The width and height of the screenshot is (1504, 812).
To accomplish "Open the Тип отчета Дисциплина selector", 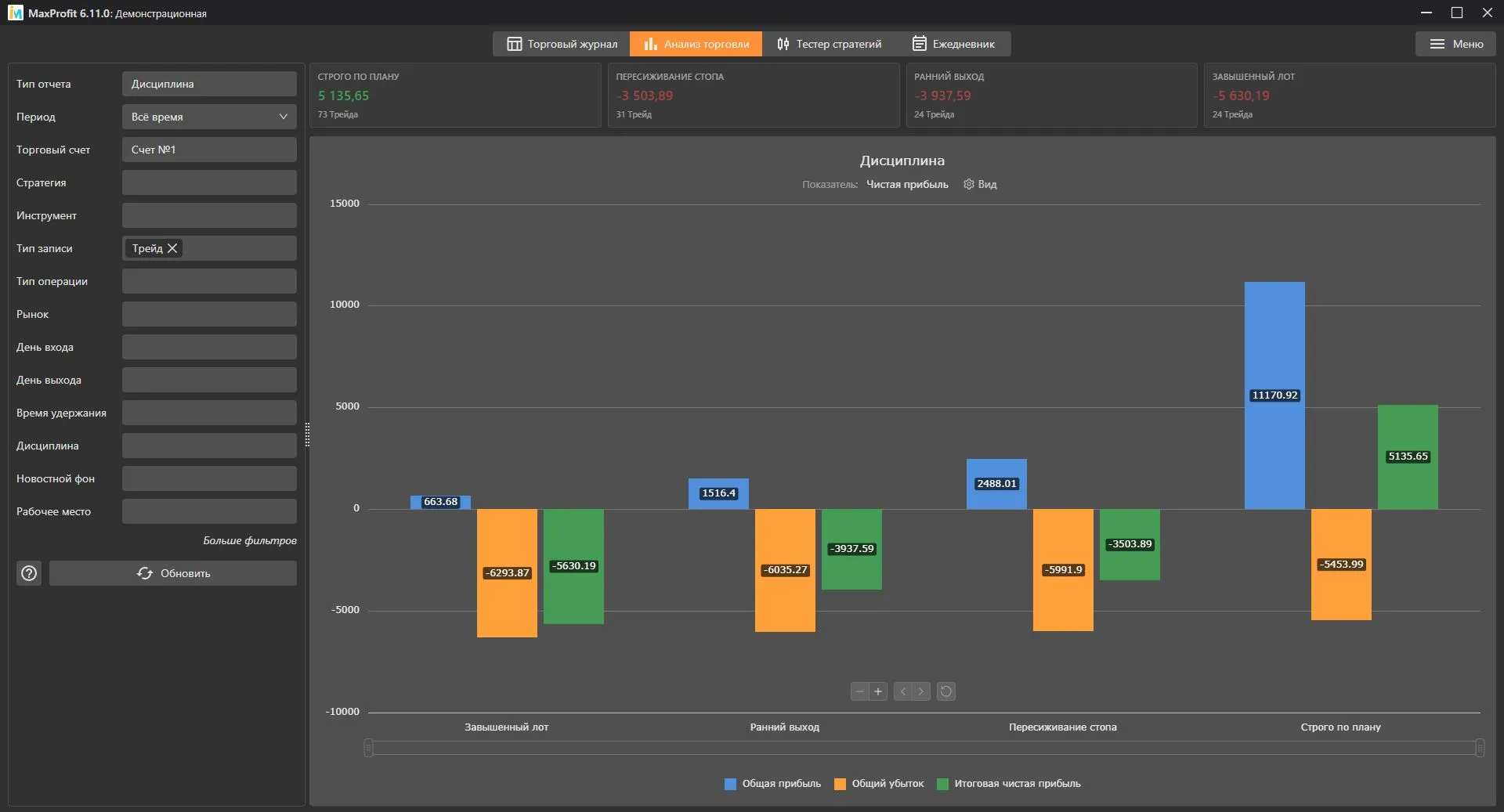I will 209,84.
